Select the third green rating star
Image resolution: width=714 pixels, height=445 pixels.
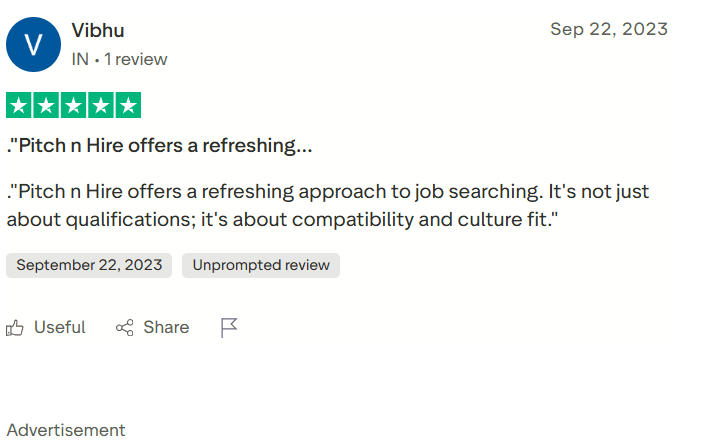pos(73,105)
